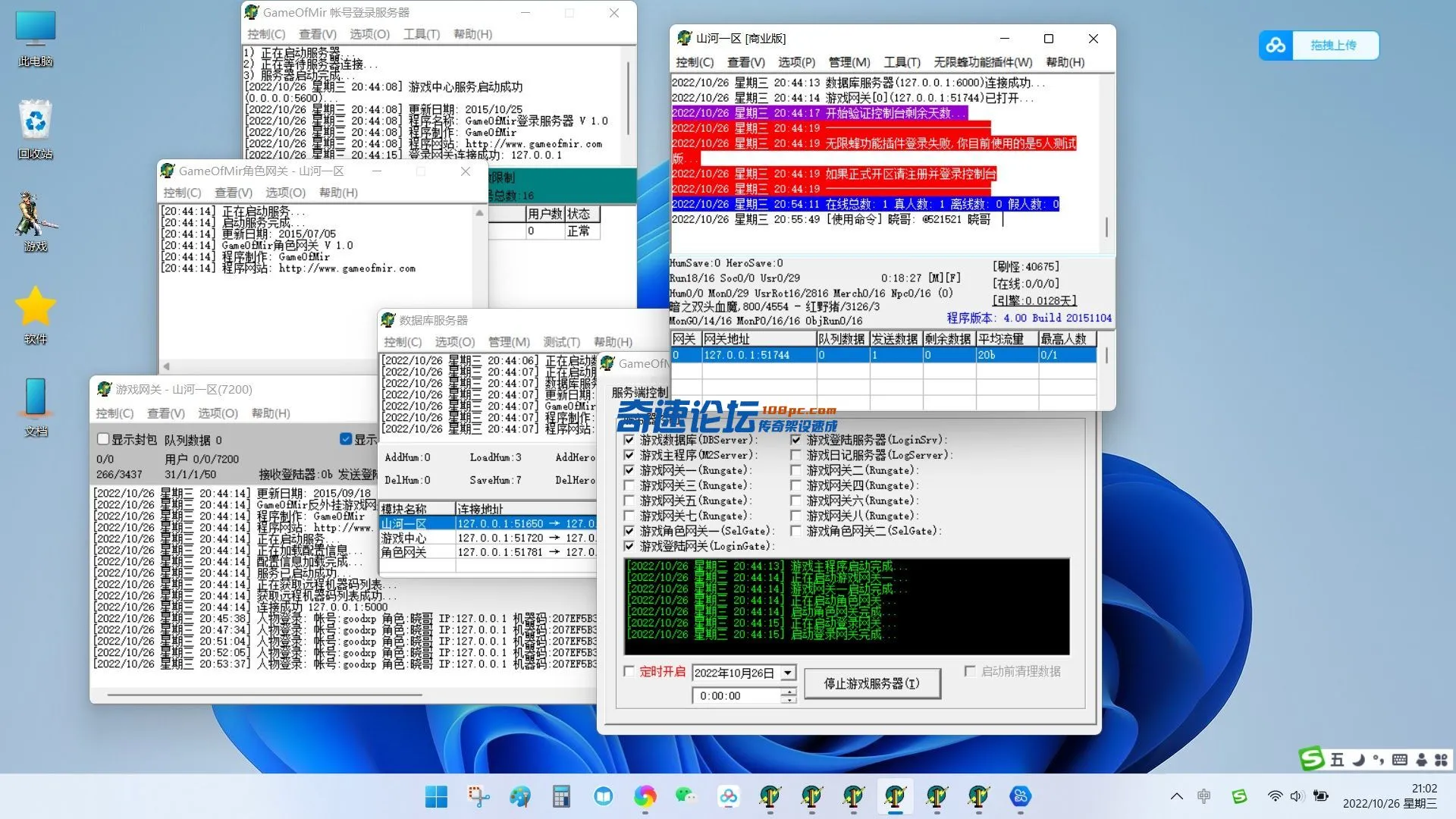Click the 中 input mode tray indicator
1456x819 pixels.
pyautogui.click(x=1203, y=796)
